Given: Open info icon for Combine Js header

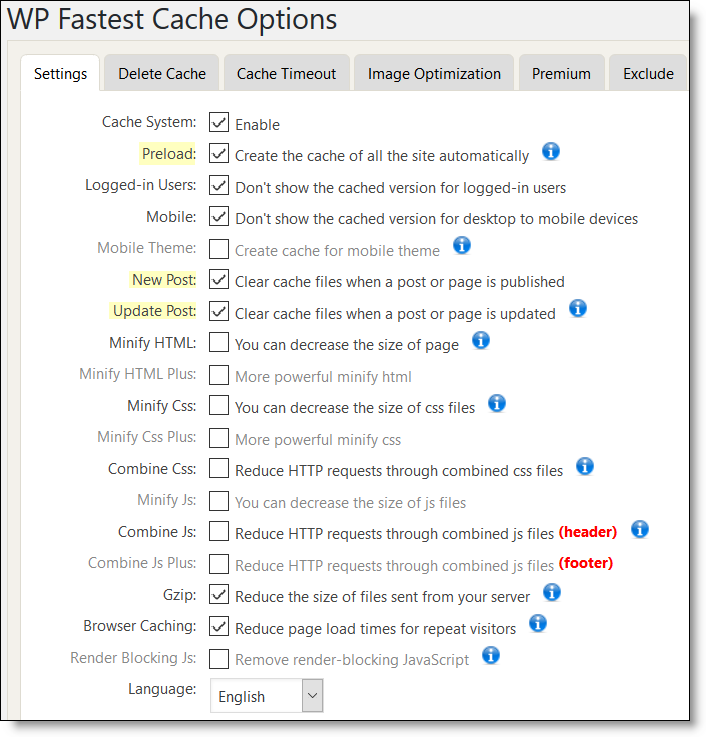Looking at the screenshot, I should (640, 530).
